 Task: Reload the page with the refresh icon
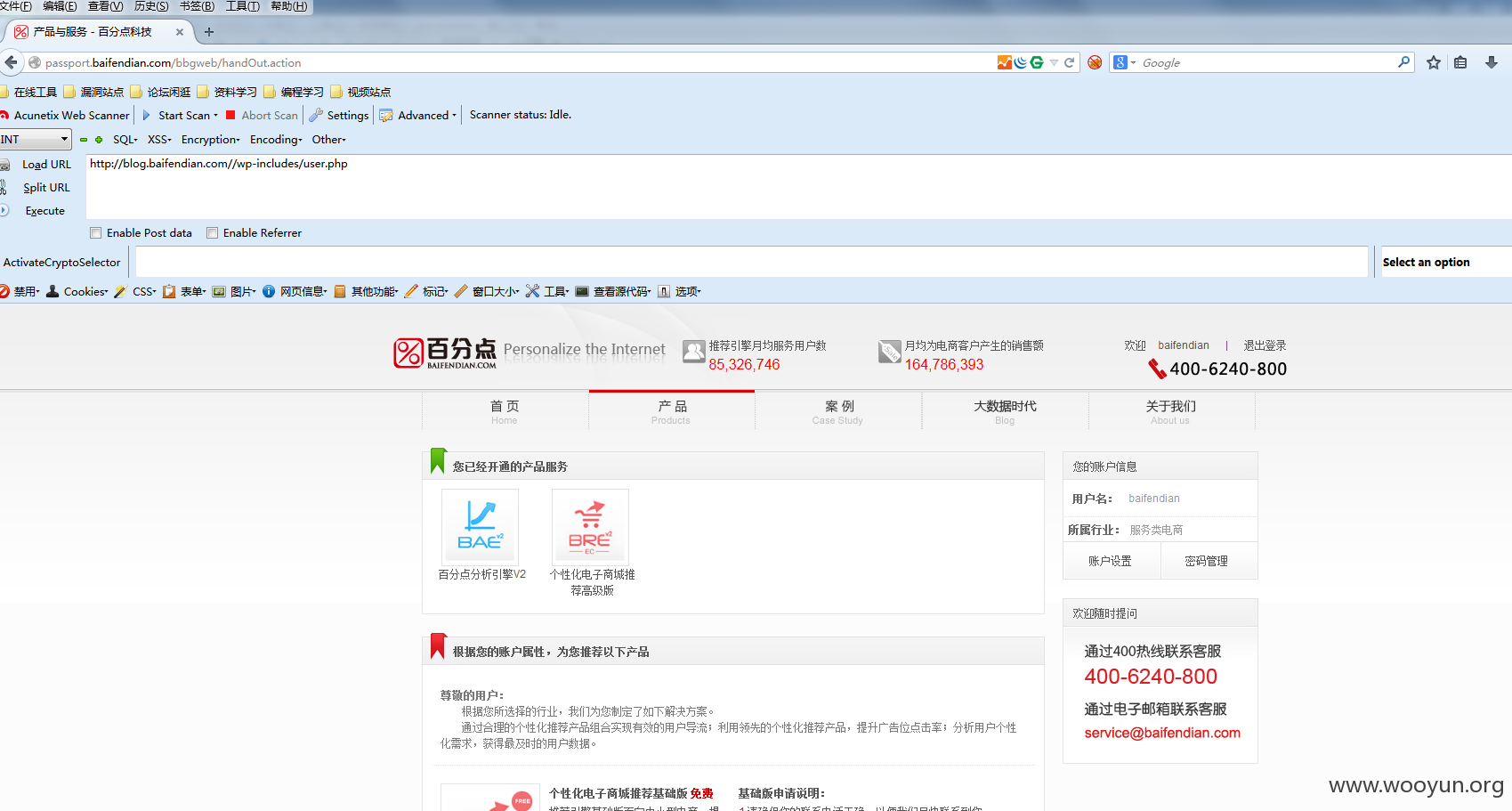coord(1070,62)
